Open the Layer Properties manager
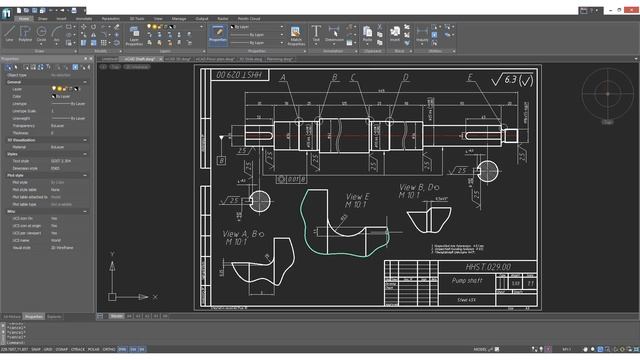640x360 pixels. pyautogui.click(x=134, y=36)
